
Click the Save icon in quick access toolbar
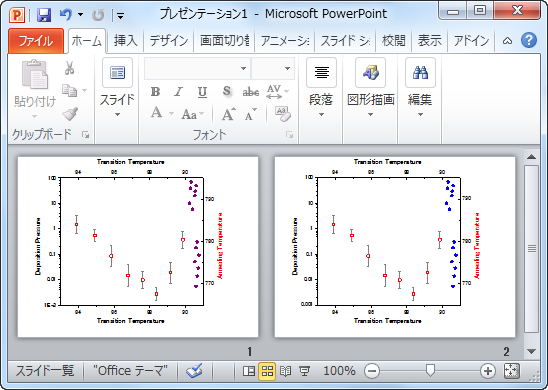tap(44, 15)
